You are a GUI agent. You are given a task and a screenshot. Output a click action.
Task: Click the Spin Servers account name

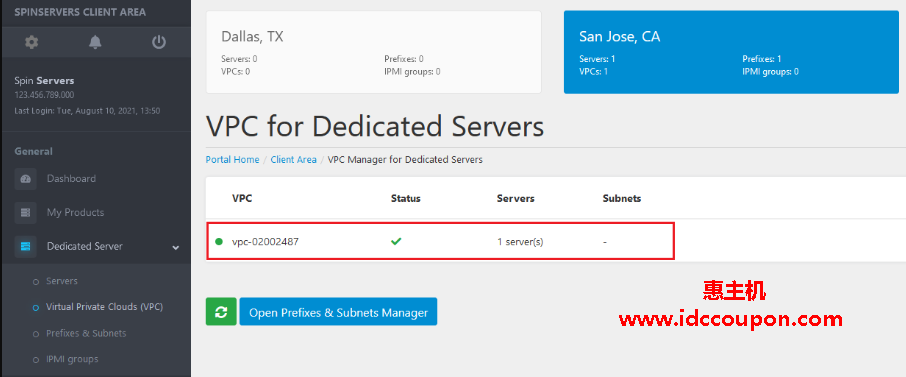[x=44, y=80]
